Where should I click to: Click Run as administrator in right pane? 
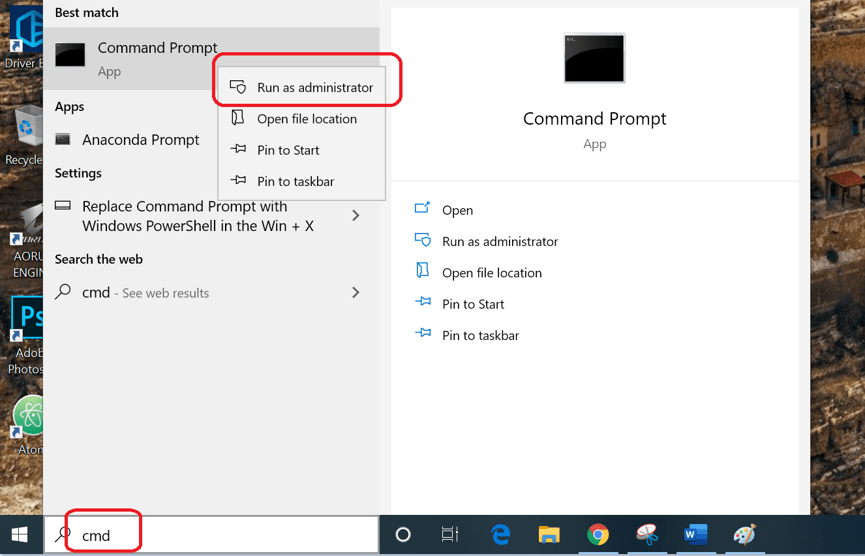pyautogui.click(x=499, y=241)
